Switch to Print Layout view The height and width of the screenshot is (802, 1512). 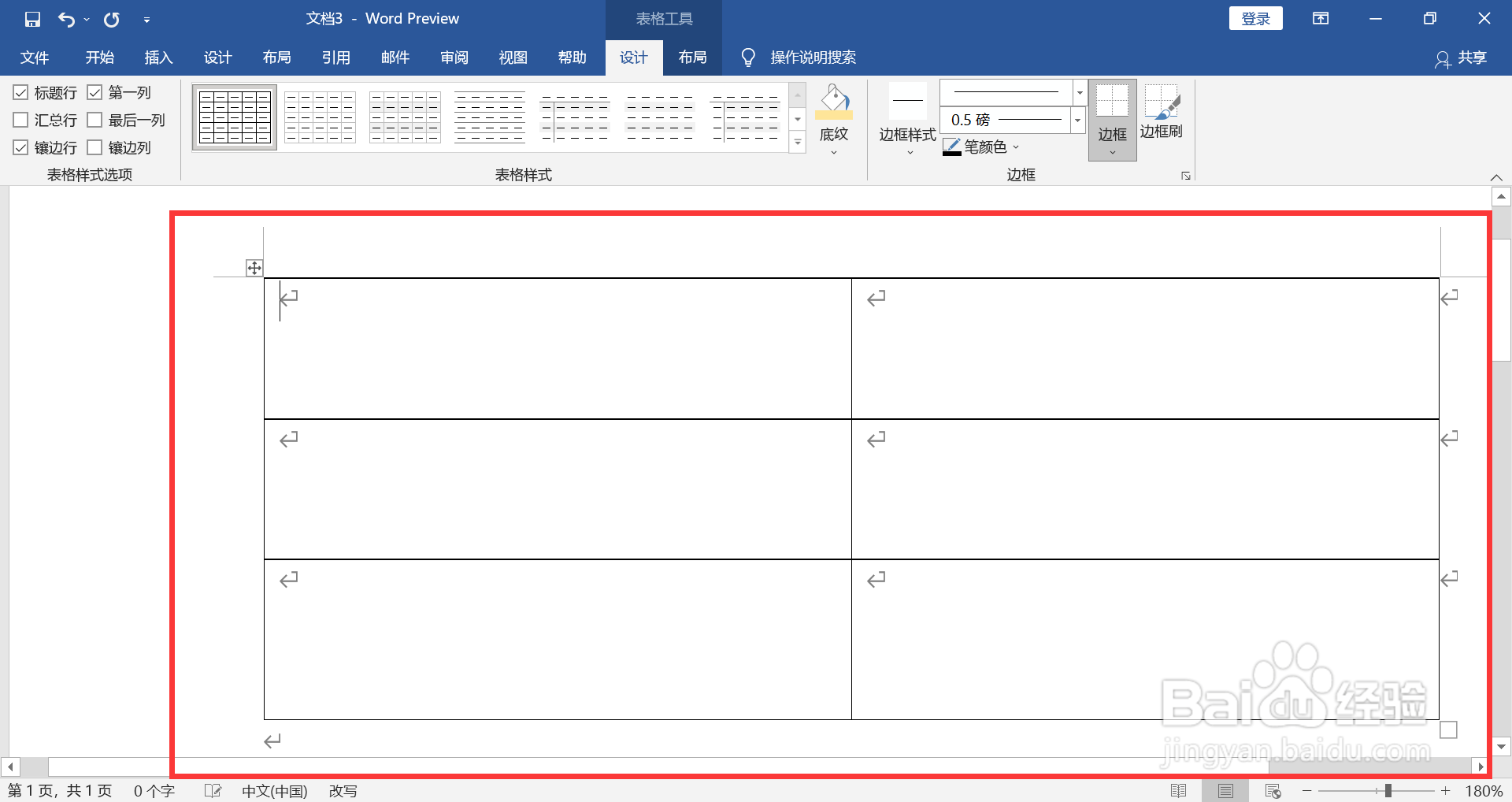[1225, 790]
